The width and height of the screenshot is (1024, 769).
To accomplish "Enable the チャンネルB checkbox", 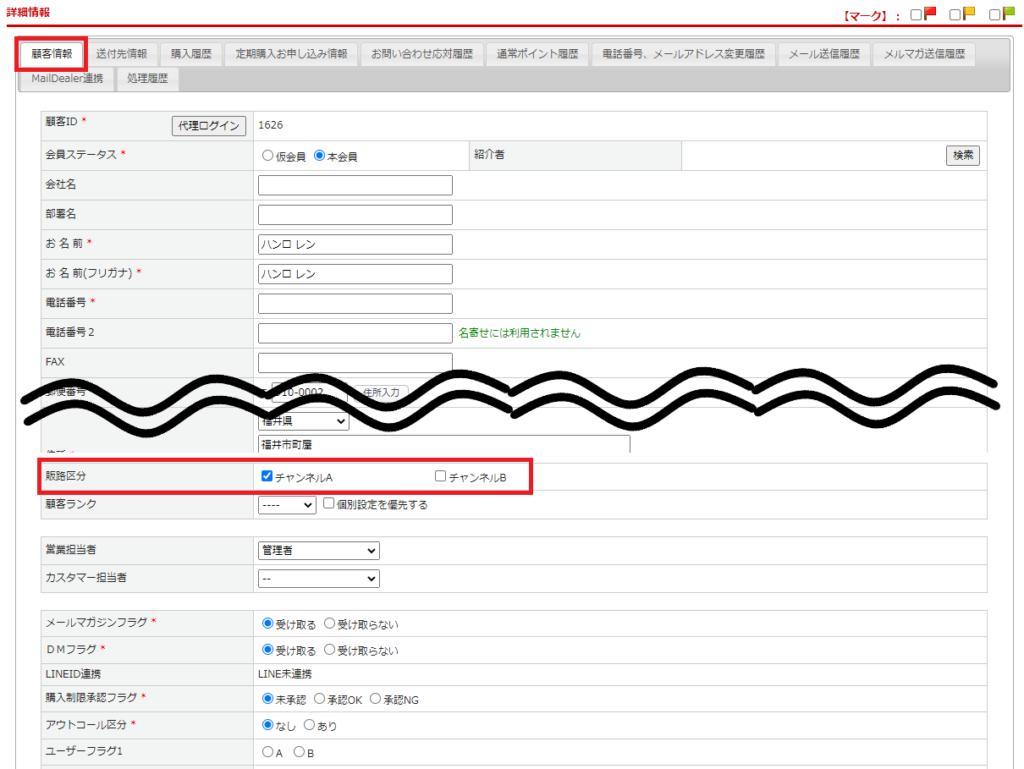I will [440, 477].
